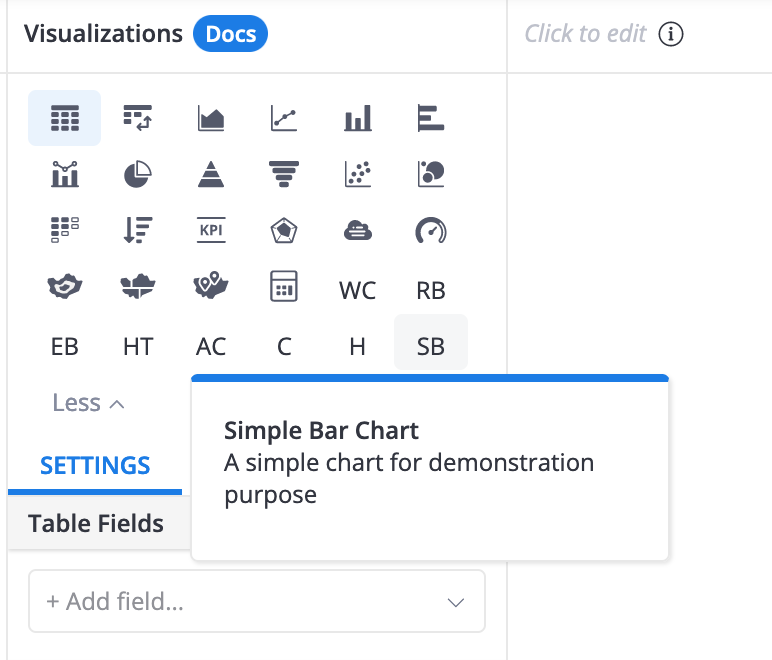The width and height of the screenshot is (772, 660).
Task: Select the Column Chart icon
Action: [357, 118]
